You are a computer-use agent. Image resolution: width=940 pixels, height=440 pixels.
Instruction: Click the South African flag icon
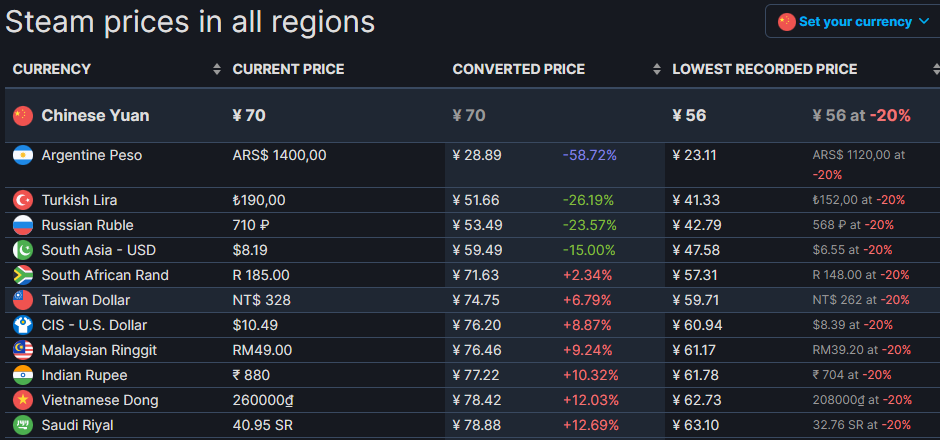point(22,275)
